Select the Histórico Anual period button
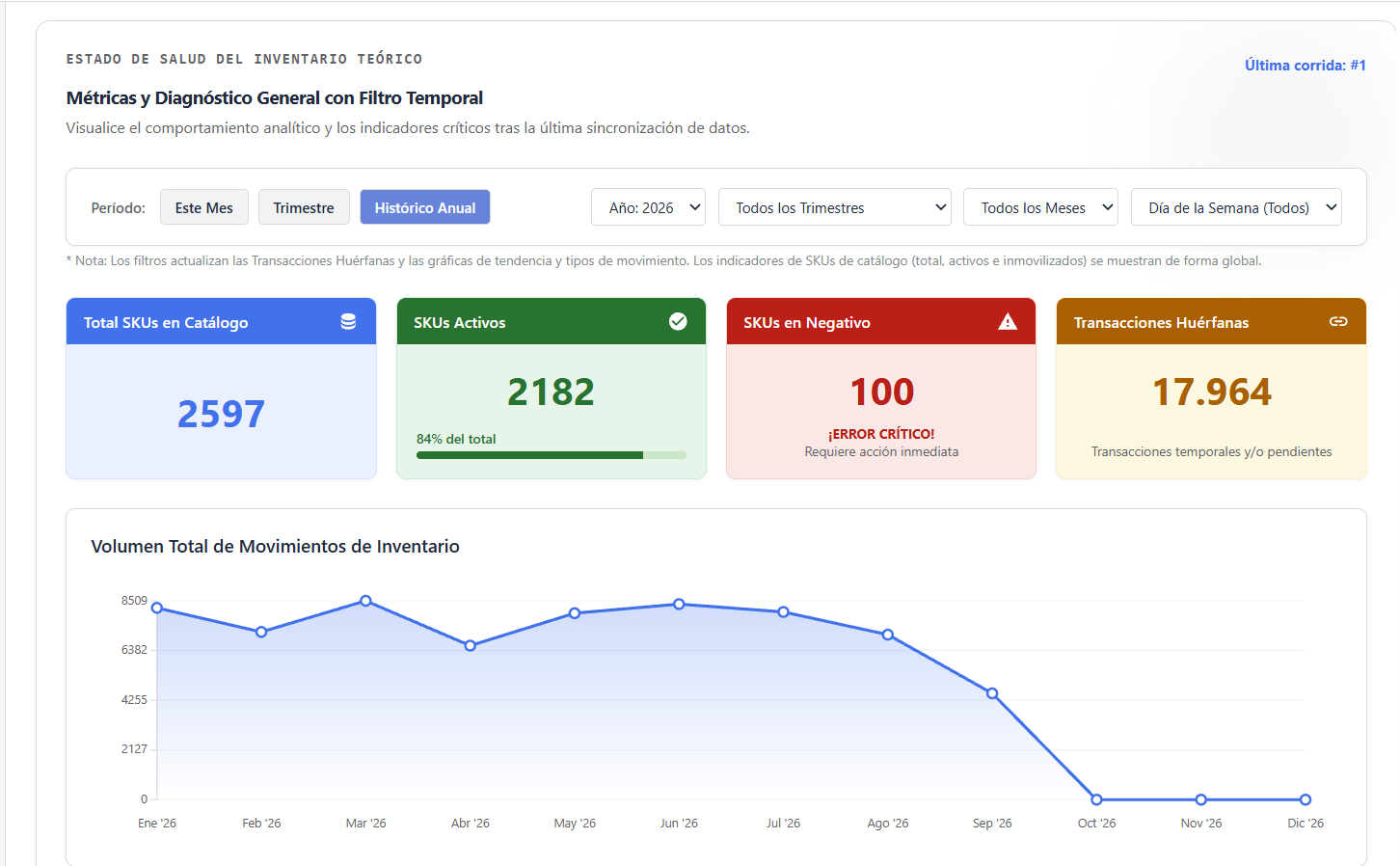 click(x=425, y=207)
